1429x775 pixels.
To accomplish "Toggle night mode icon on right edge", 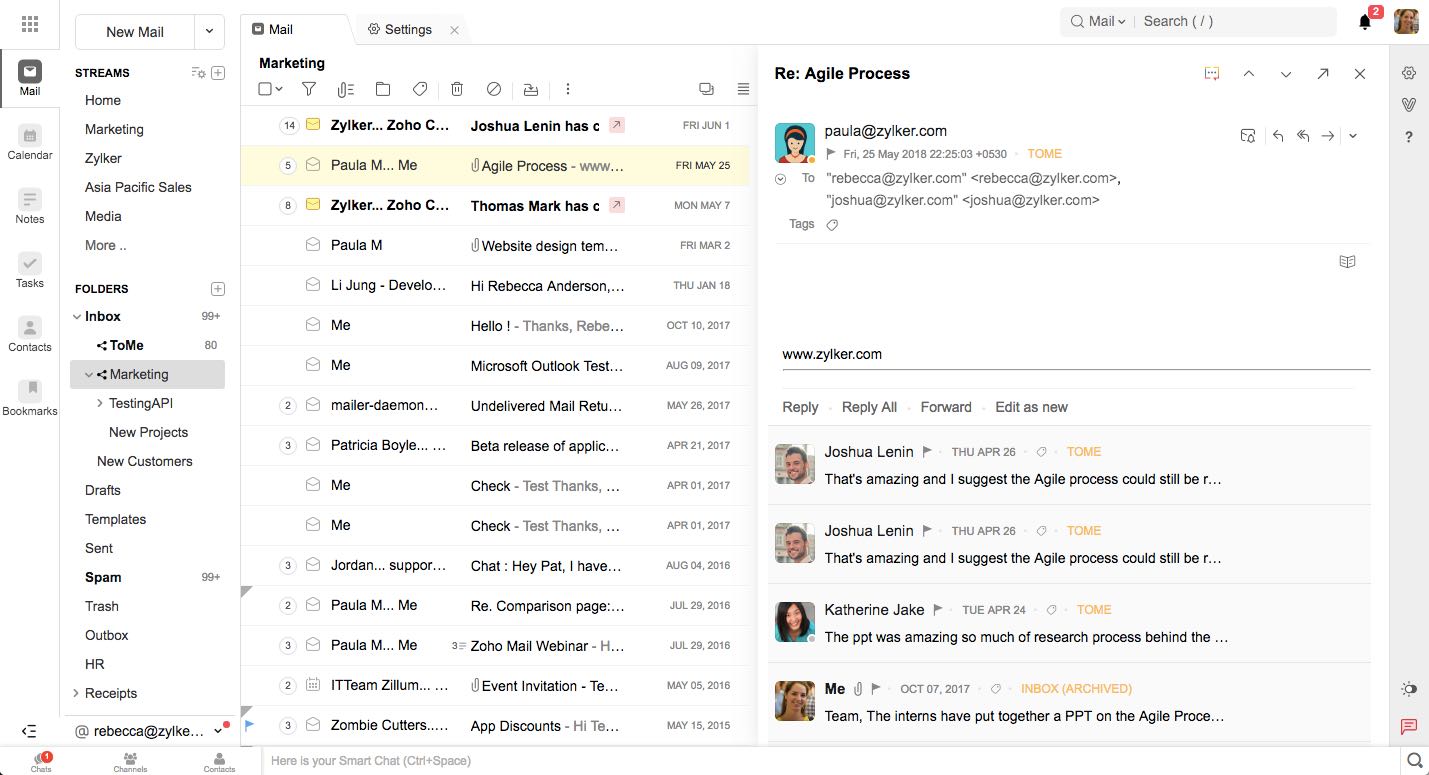I will coord(1409,689).
